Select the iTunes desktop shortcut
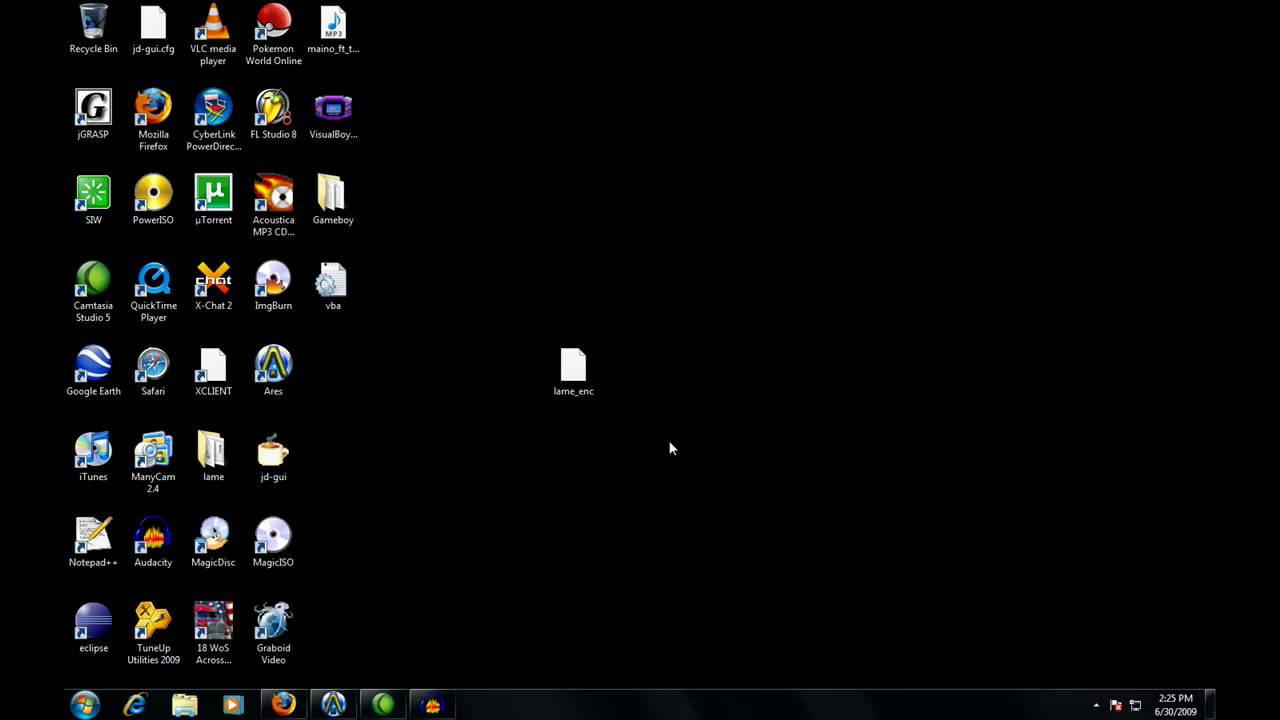Screen dimensions: 1280x720 [93, 458]
